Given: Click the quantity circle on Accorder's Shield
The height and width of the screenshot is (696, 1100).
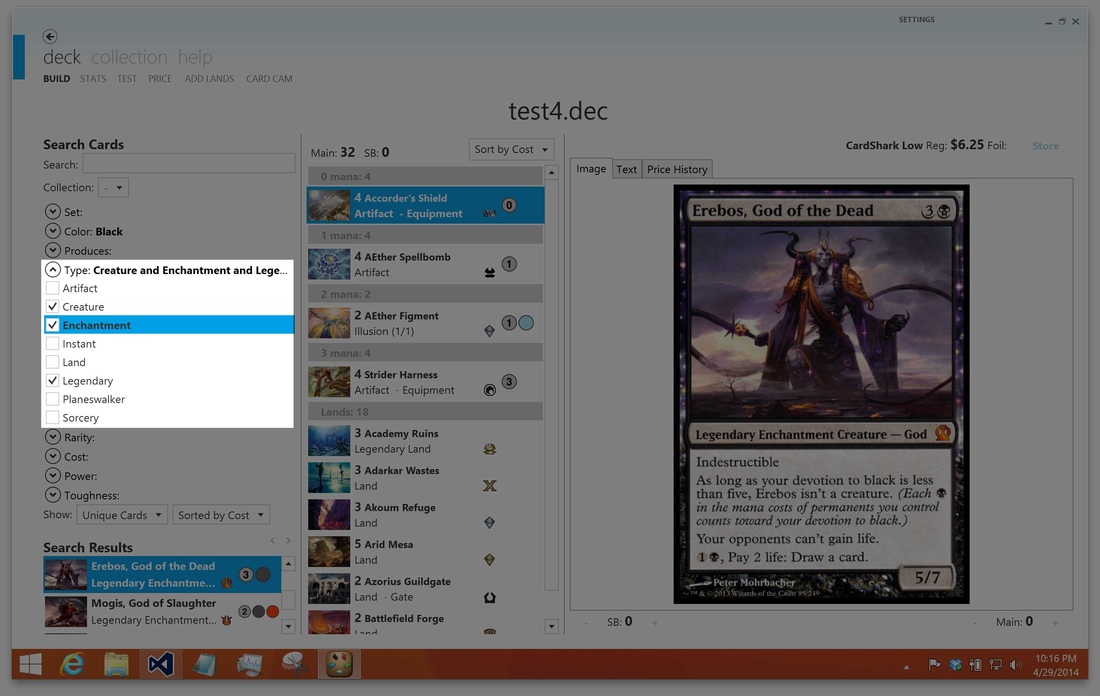Looking at the screenshot, I should 509,205.
